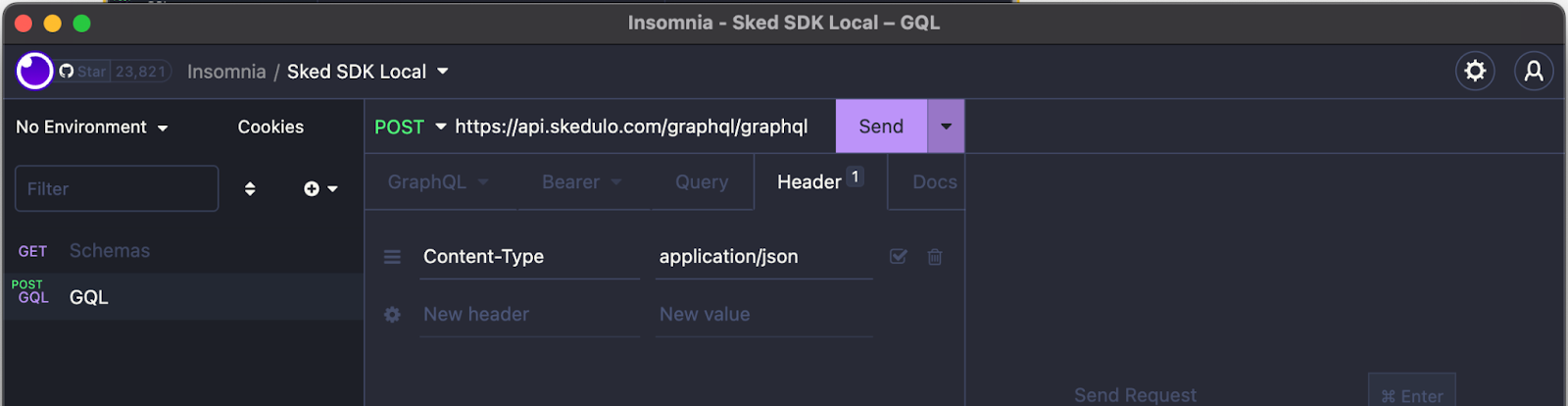Open the user account icon
The height and width of the screenshot is (406, 1568).
(x=1534, y=71)
